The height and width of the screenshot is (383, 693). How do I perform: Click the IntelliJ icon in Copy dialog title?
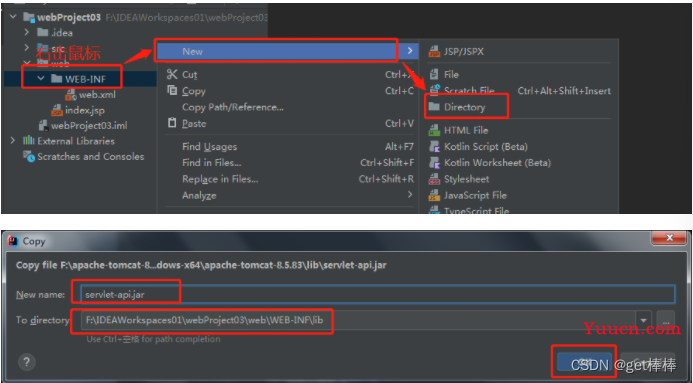click(13, 241)
